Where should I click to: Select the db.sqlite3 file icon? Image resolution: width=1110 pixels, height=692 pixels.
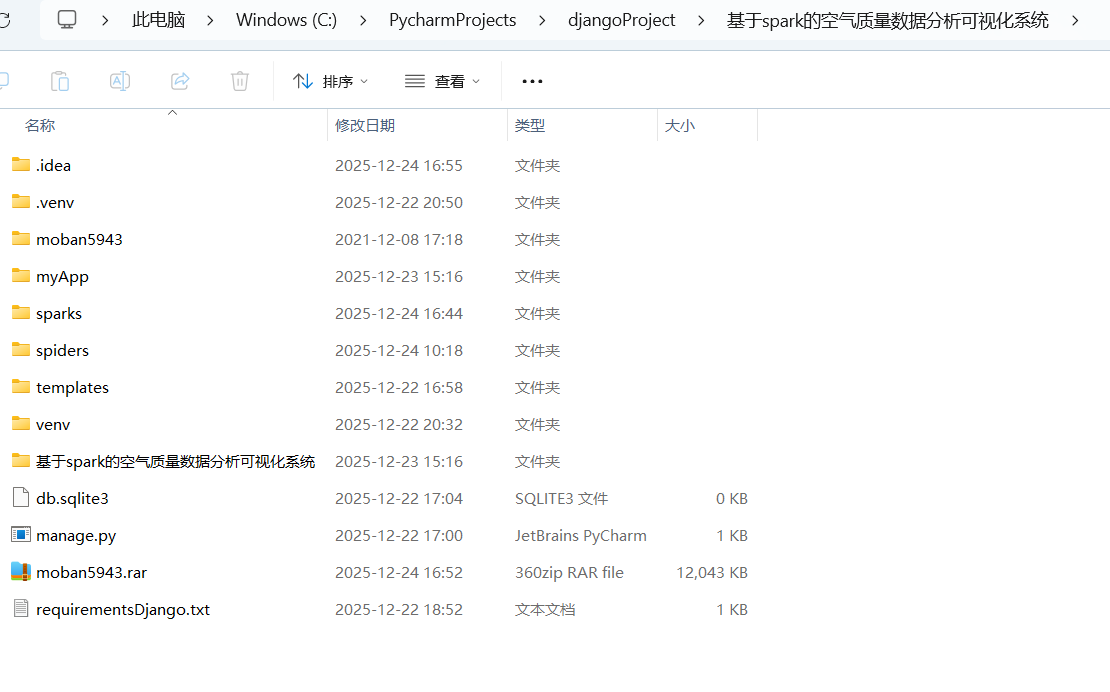click(x=21, y=498)
